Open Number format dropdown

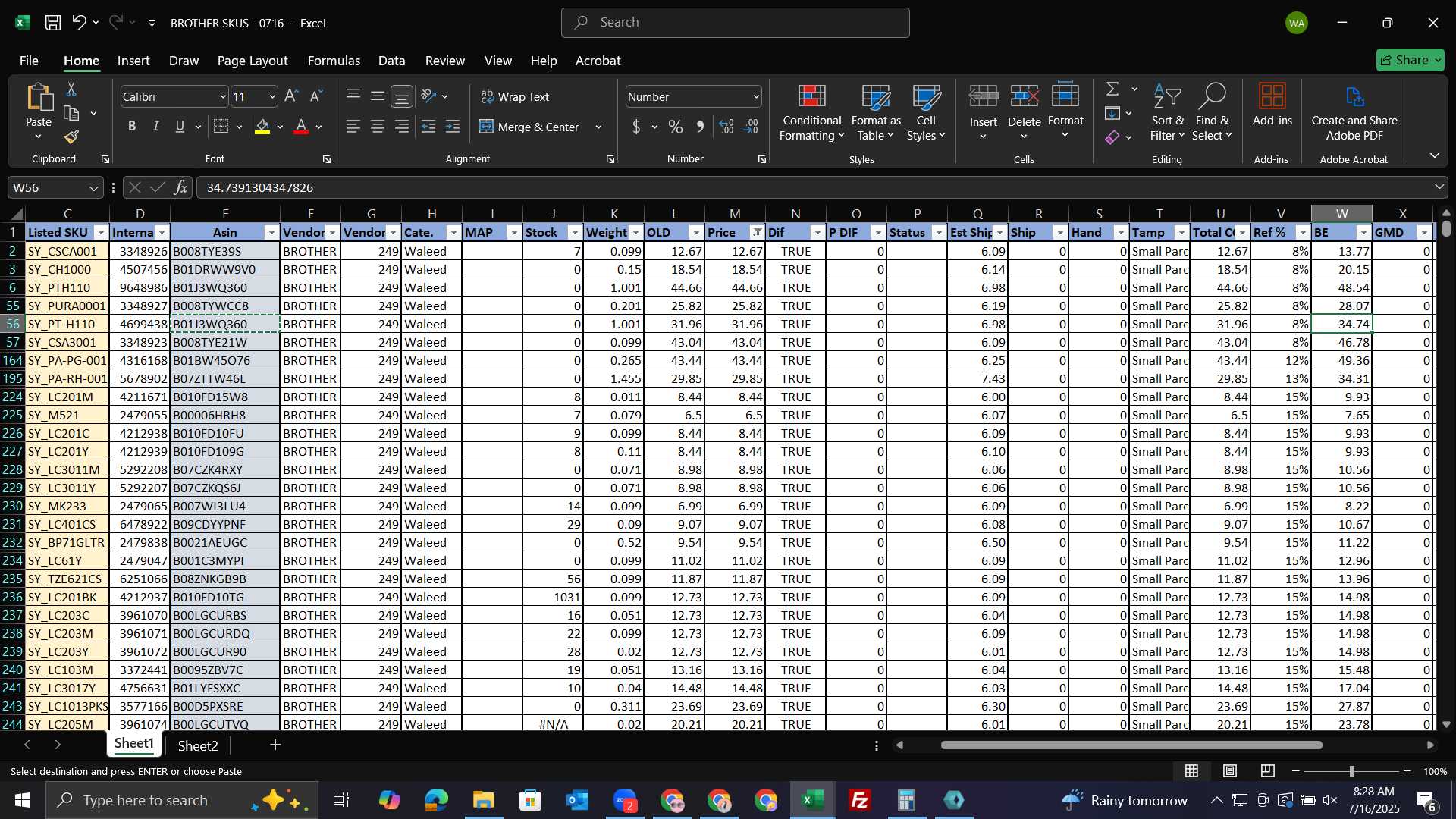pyautogui.click(x=756, y=97)
